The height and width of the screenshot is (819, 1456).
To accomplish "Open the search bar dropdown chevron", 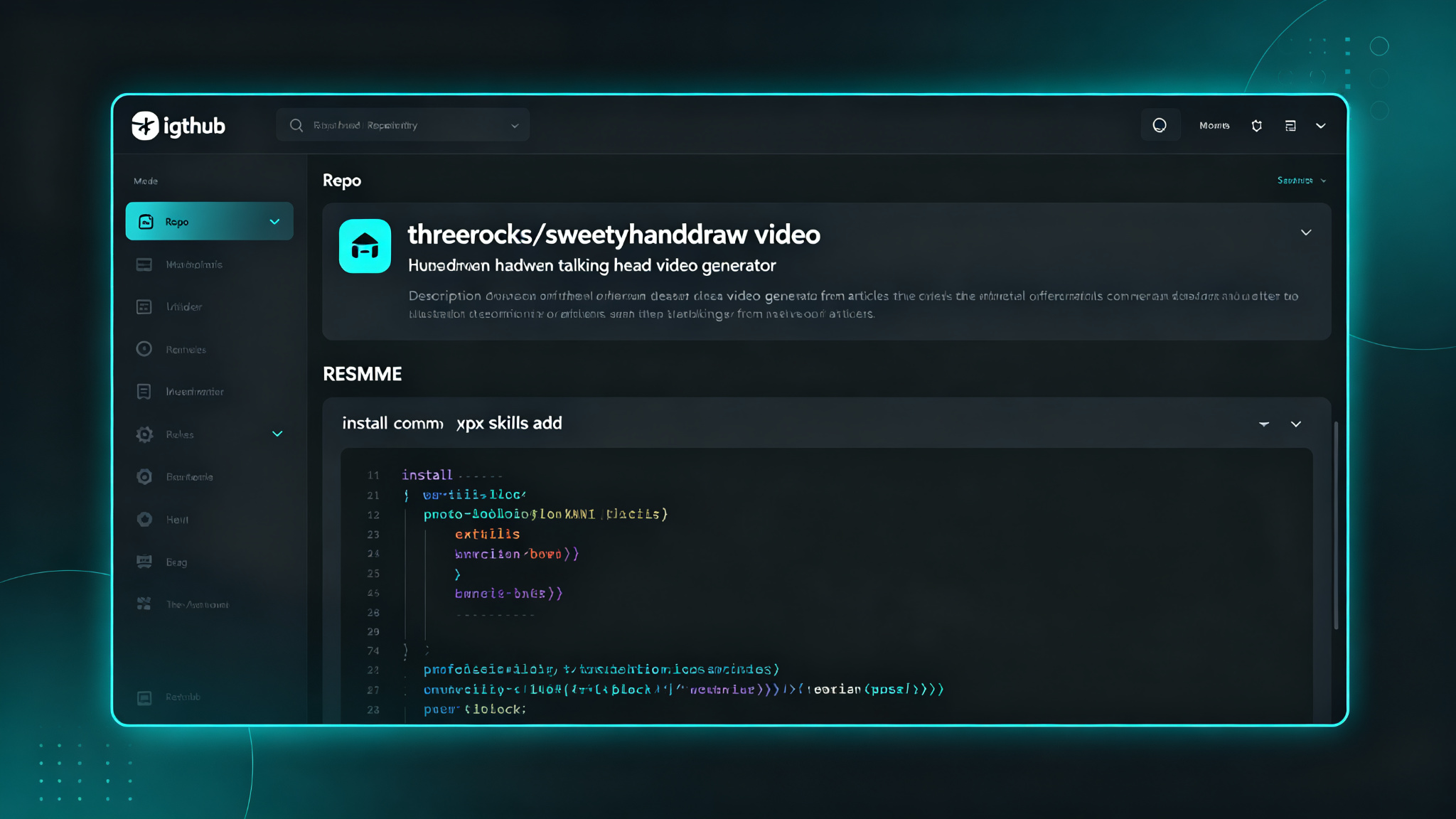I will pos(515,126).
